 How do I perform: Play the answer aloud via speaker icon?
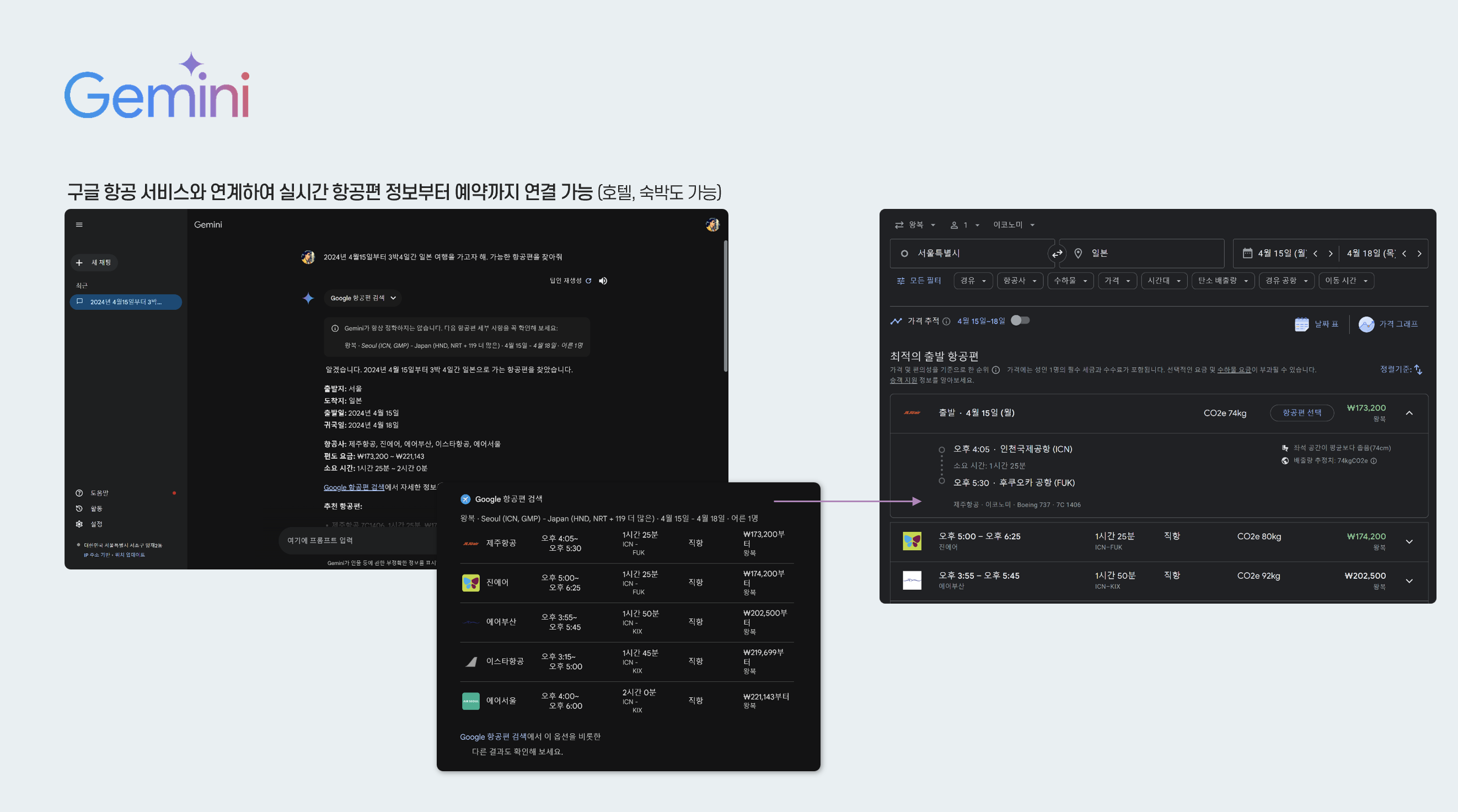click(603, 281)
